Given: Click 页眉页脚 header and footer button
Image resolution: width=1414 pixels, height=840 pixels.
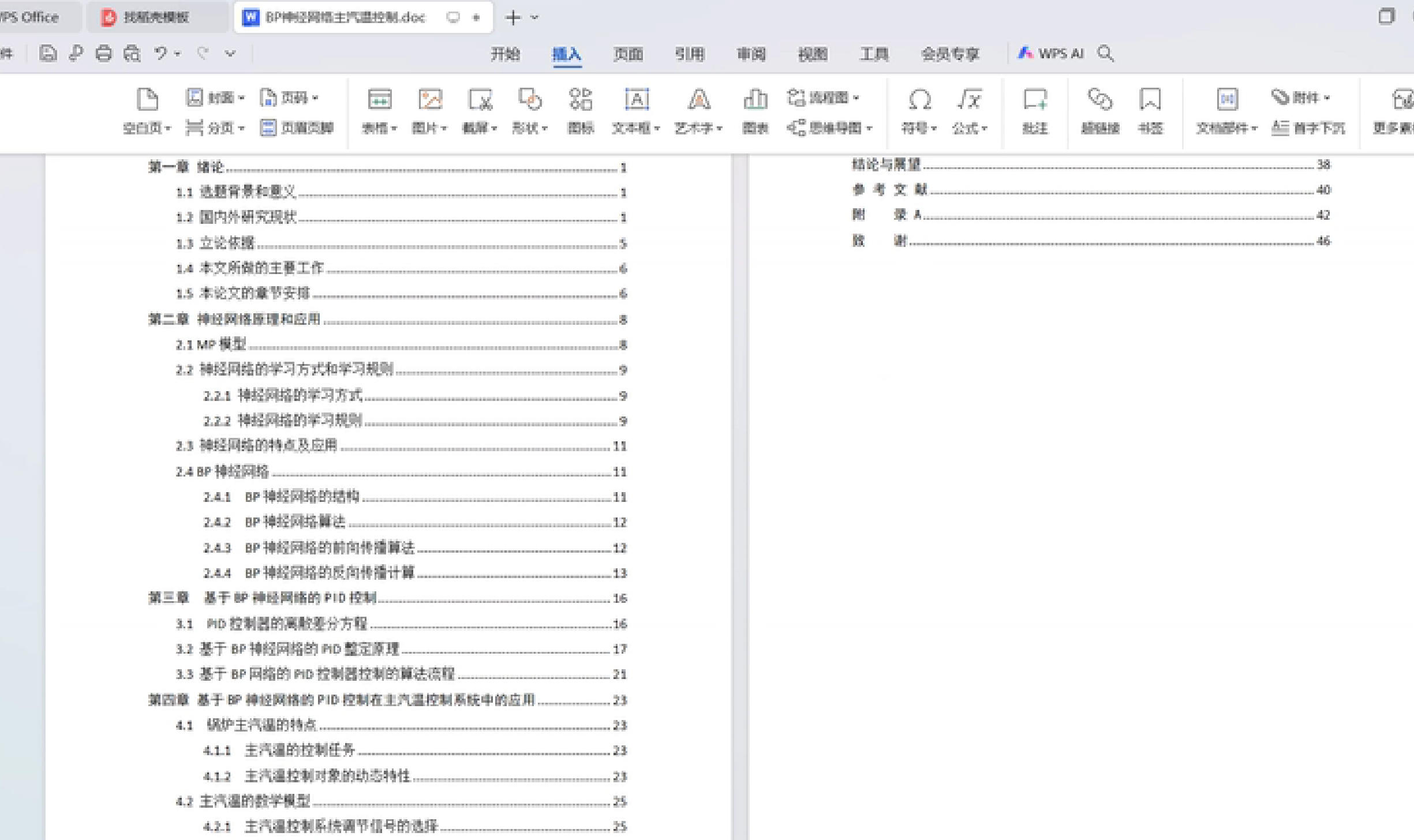Looking at the screenshot, I should (x=297, y=127).
